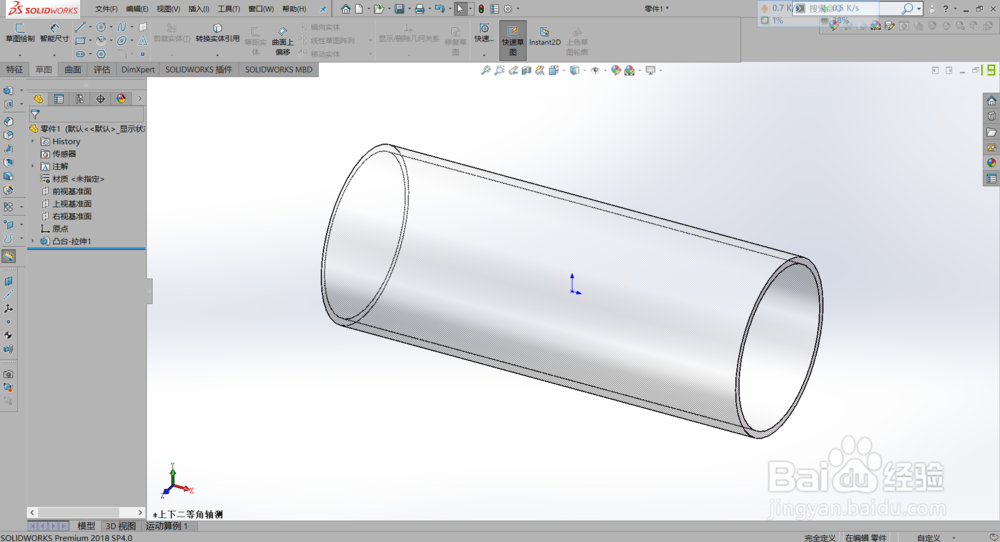
Task: Select the Polygon sketch tool
Action: tap(101, 54)
